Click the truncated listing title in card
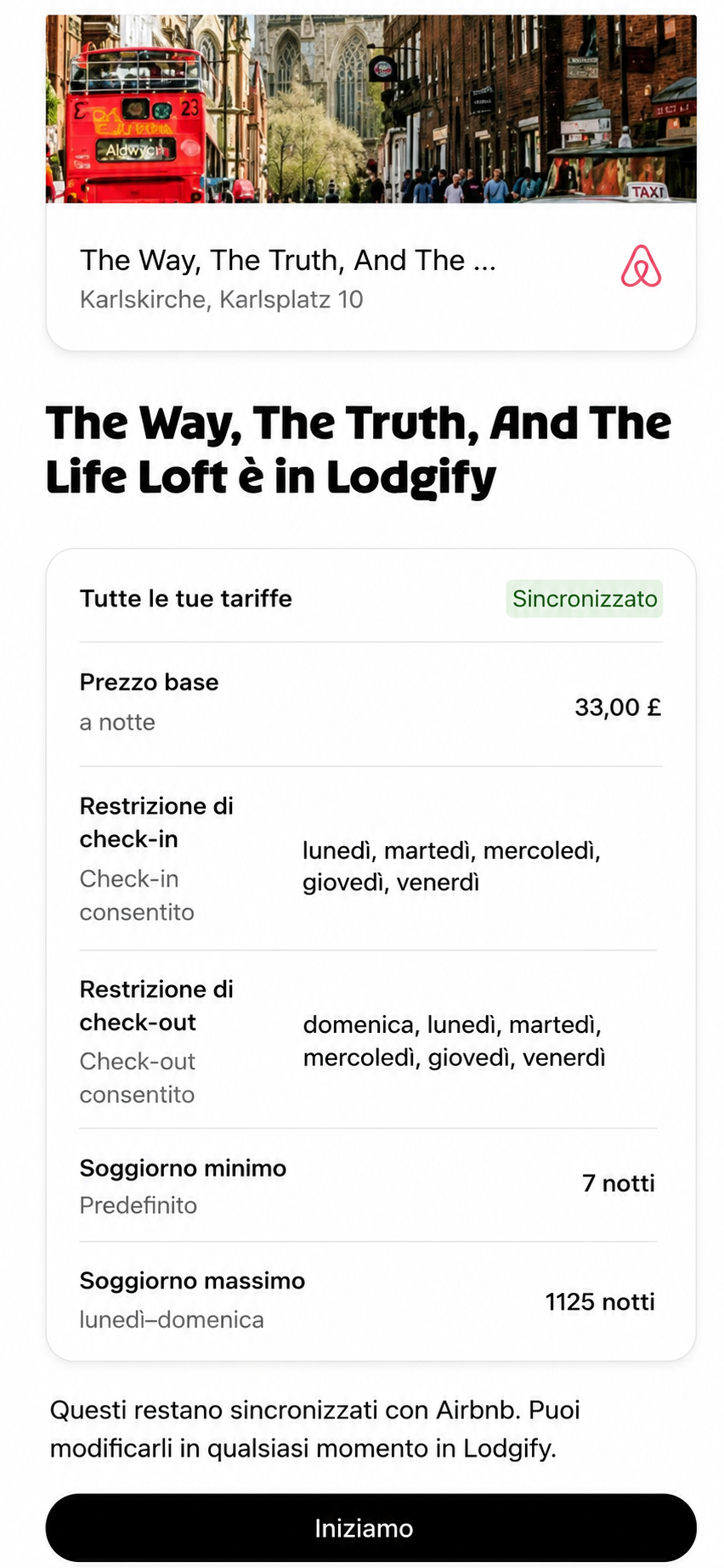724x1568 pixels. (288, 260)
